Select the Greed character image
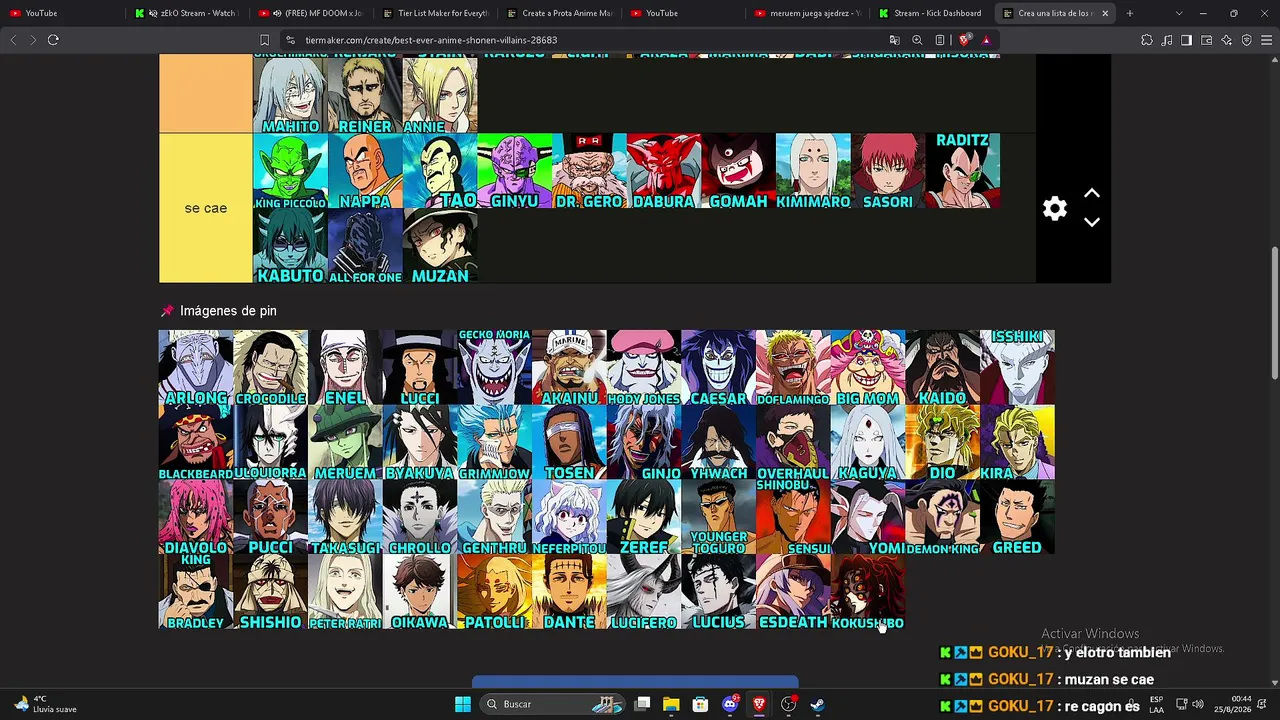The width and height of the screenshot is (1280, 720). pos(1017,518)
